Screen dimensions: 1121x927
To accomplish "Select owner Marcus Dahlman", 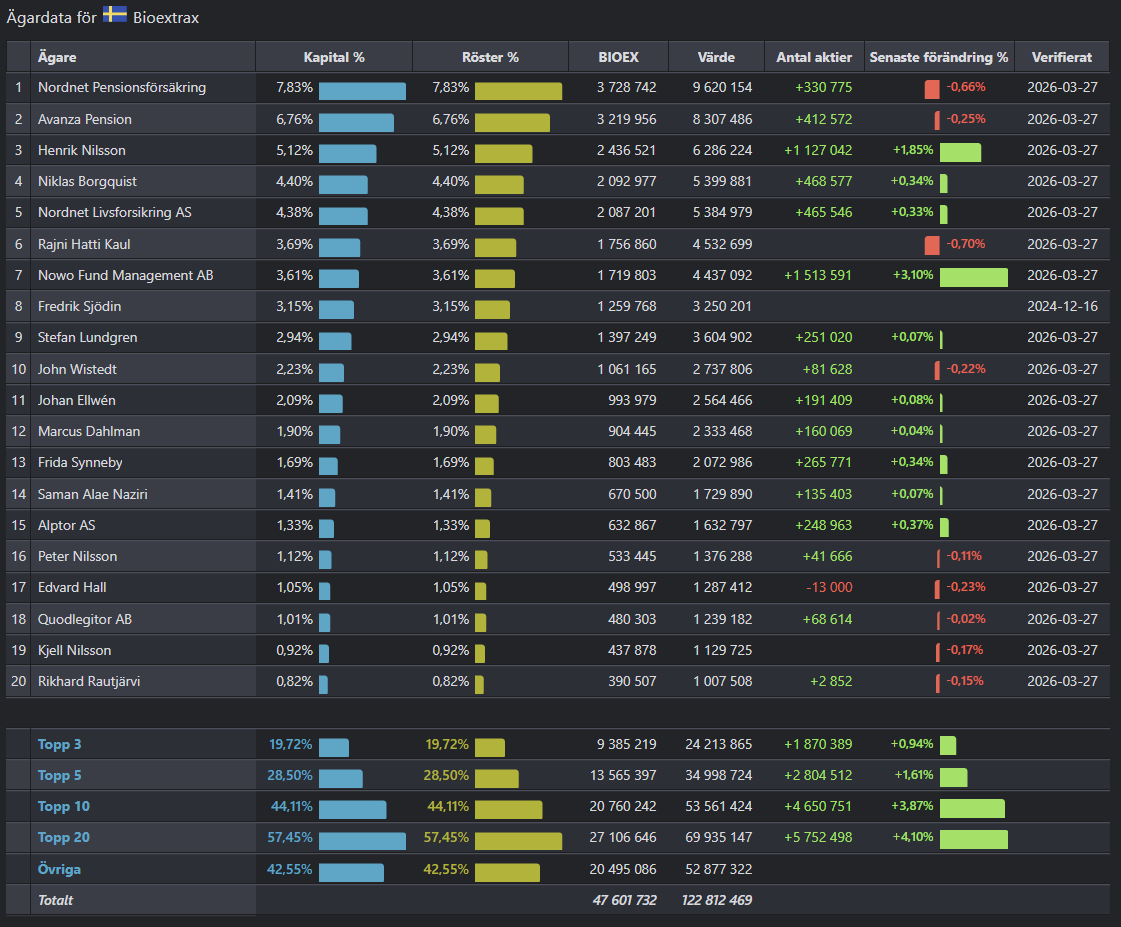I will [89, 432].
